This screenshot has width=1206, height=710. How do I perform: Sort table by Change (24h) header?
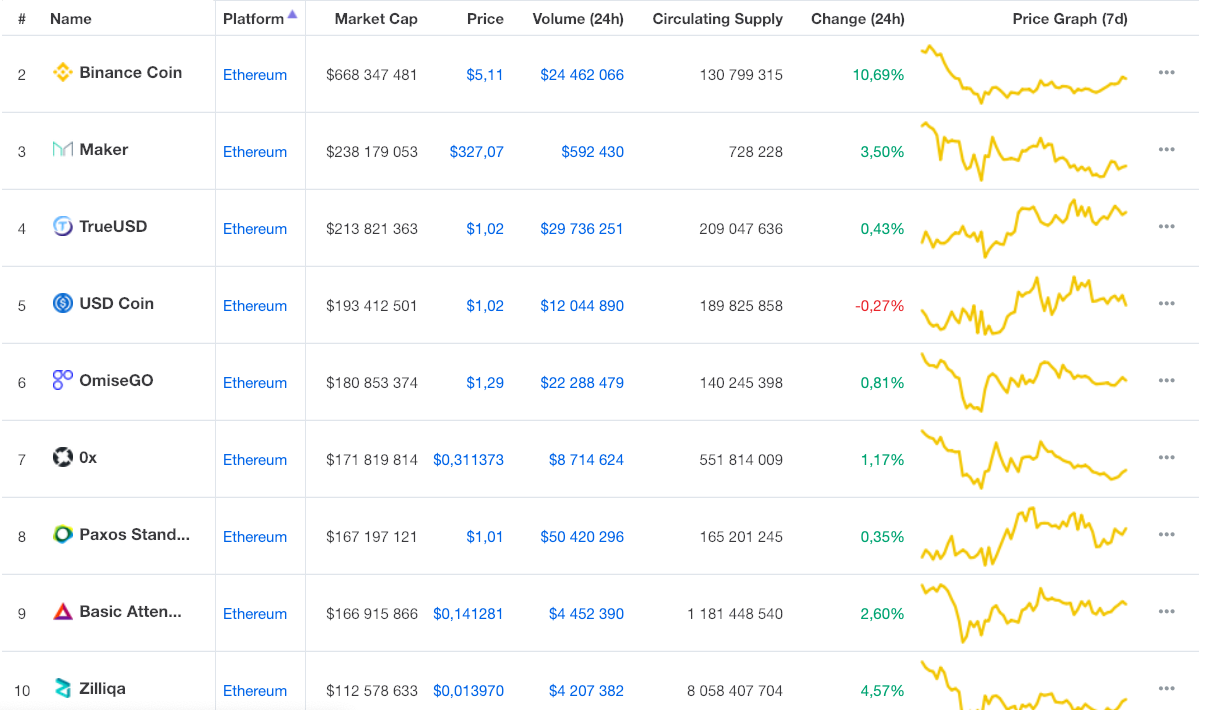(858, 19)
